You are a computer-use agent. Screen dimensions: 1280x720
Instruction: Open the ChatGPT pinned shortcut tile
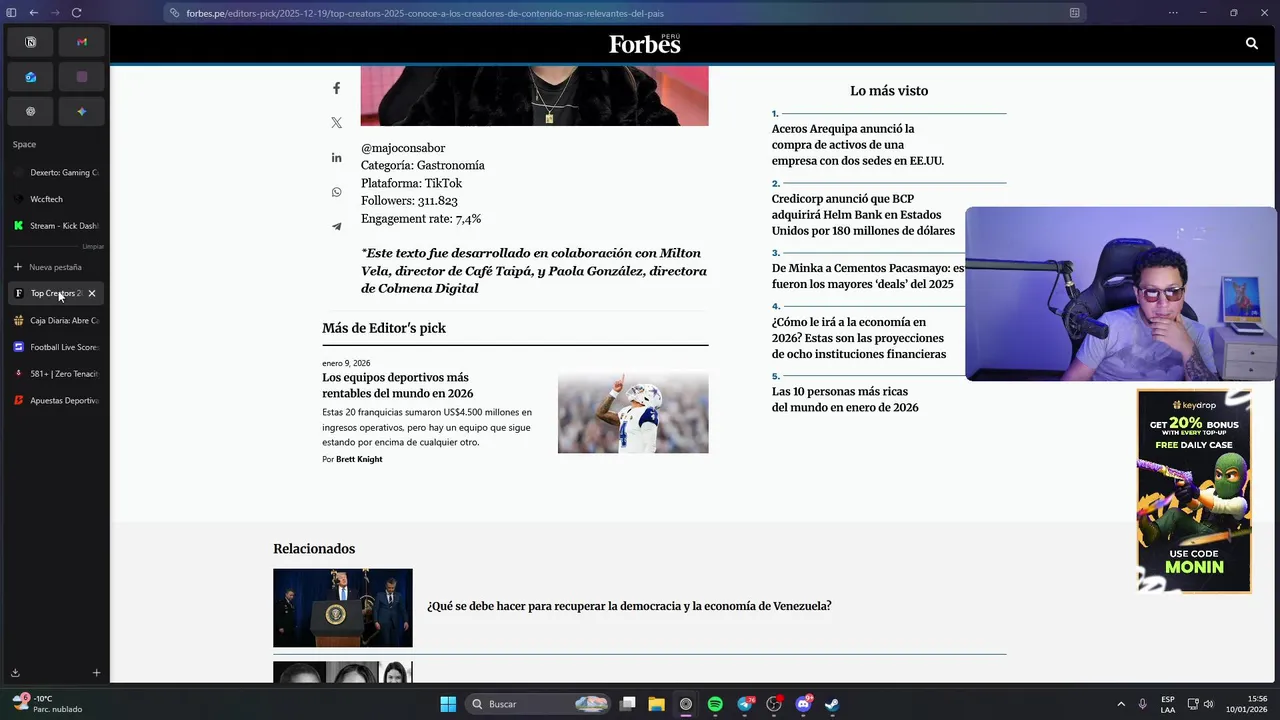pyautogui.click(x=30, y=112)
